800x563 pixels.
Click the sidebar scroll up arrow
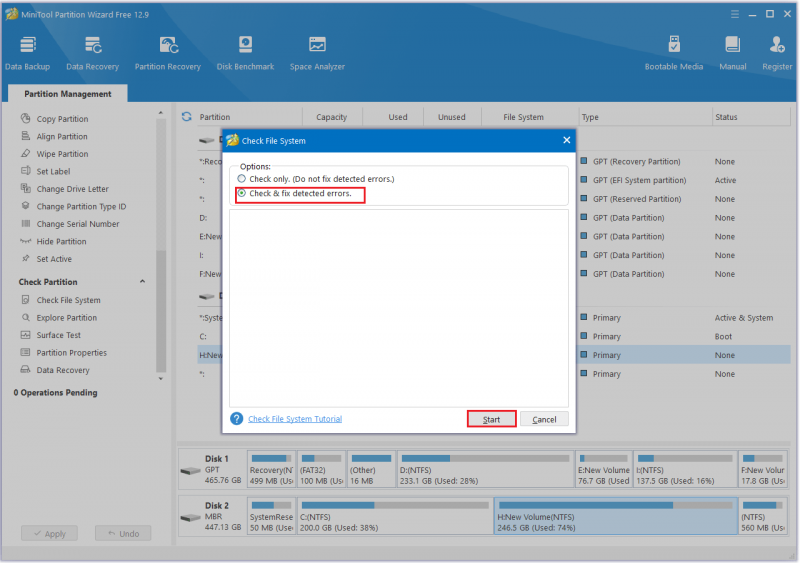161,113
